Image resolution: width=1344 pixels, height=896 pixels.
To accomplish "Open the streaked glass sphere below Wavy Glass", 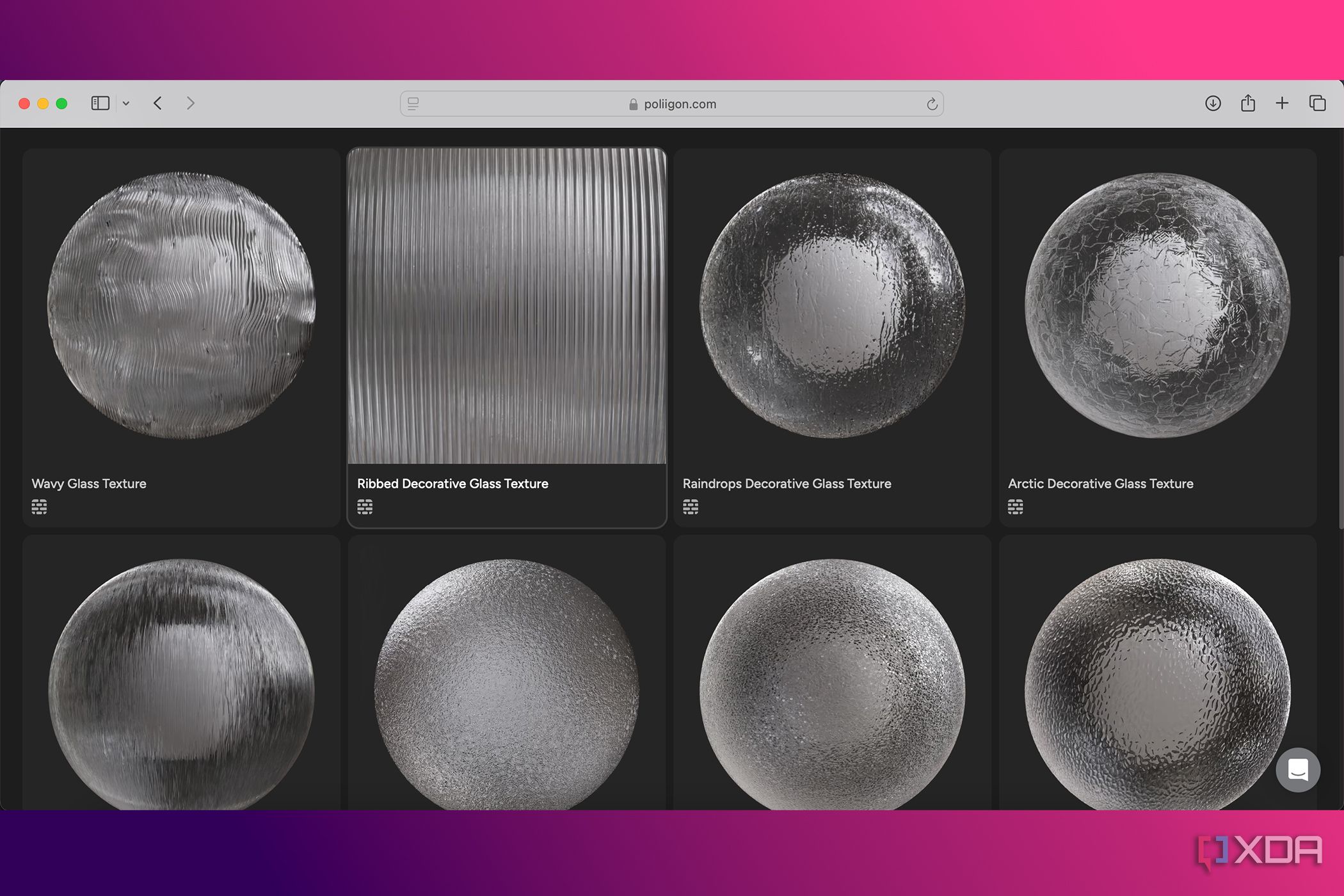I will point(182,684).
